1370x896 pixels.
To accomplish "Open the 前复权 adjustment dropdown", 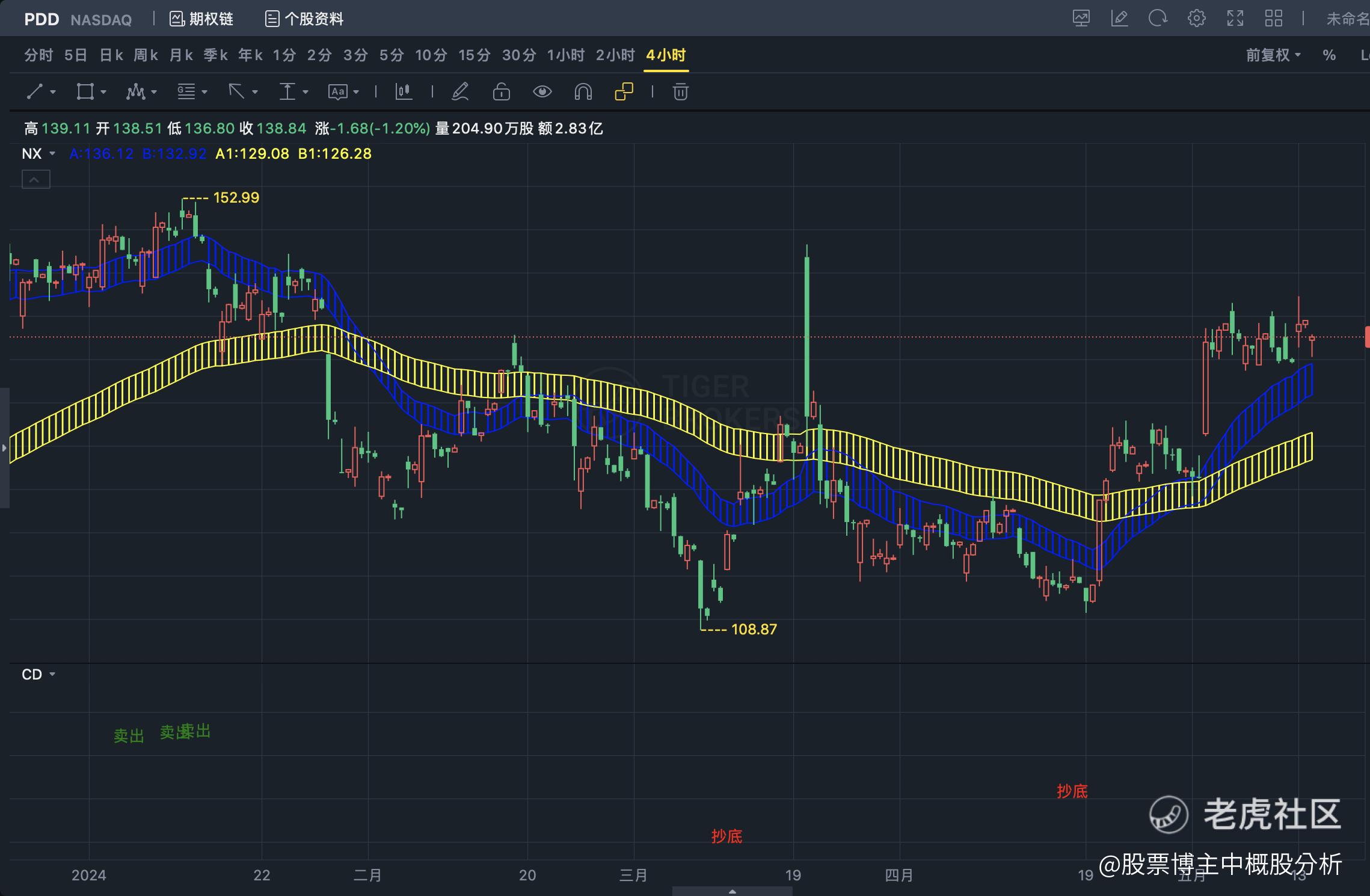I will (1273, 55).
